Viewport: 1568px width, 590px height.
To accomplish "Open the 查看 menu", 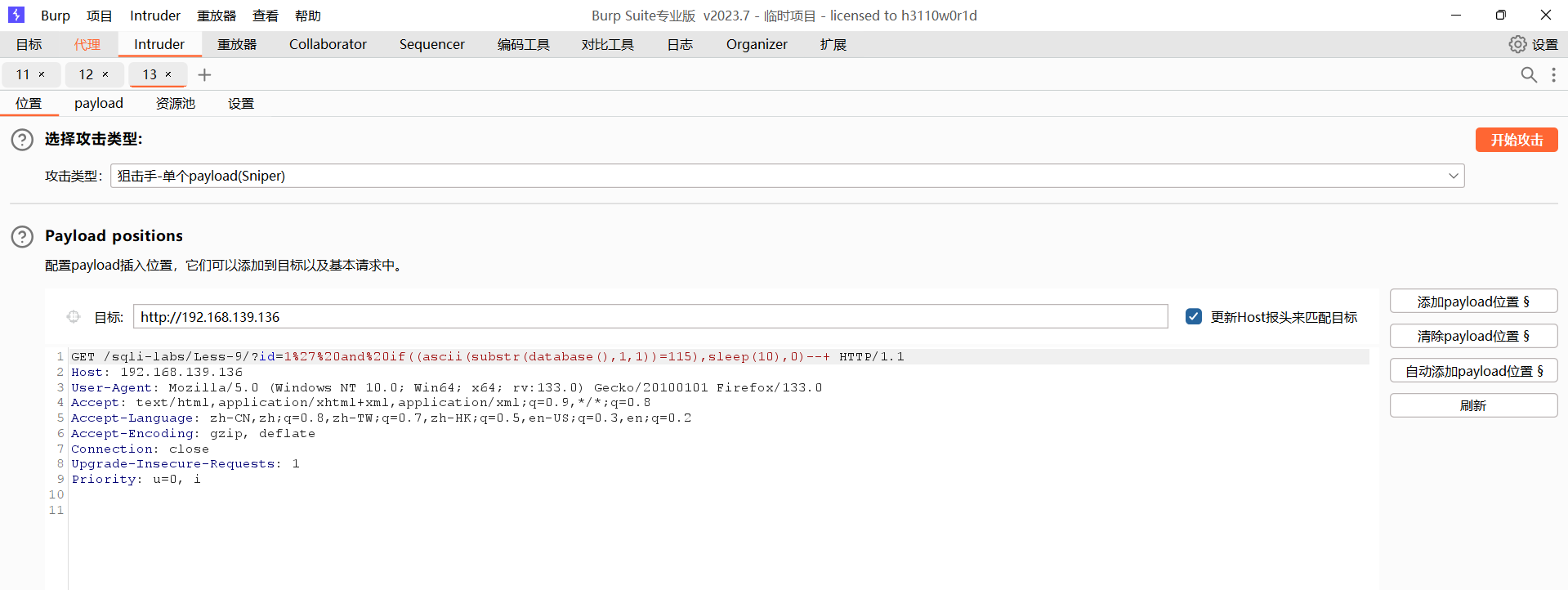I will coord(266,16).
